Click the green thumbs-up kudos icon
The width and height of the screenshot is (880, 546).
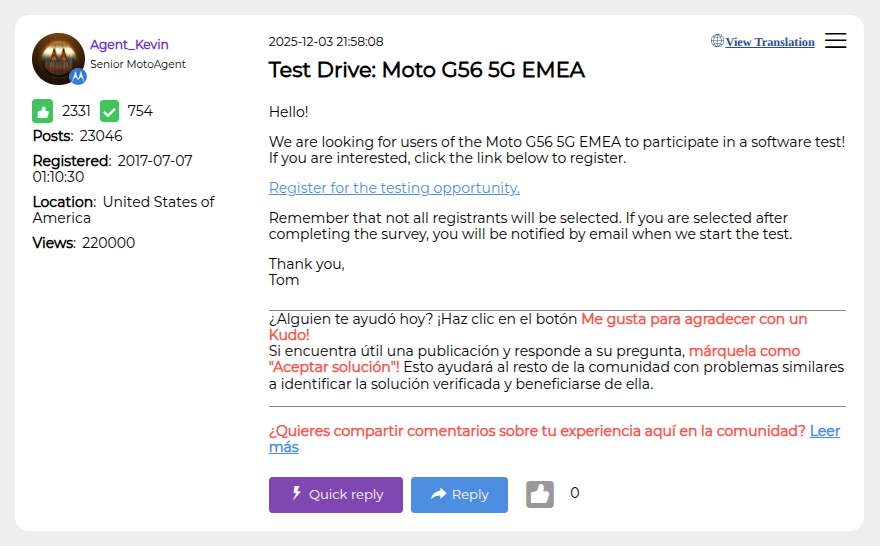43,111
